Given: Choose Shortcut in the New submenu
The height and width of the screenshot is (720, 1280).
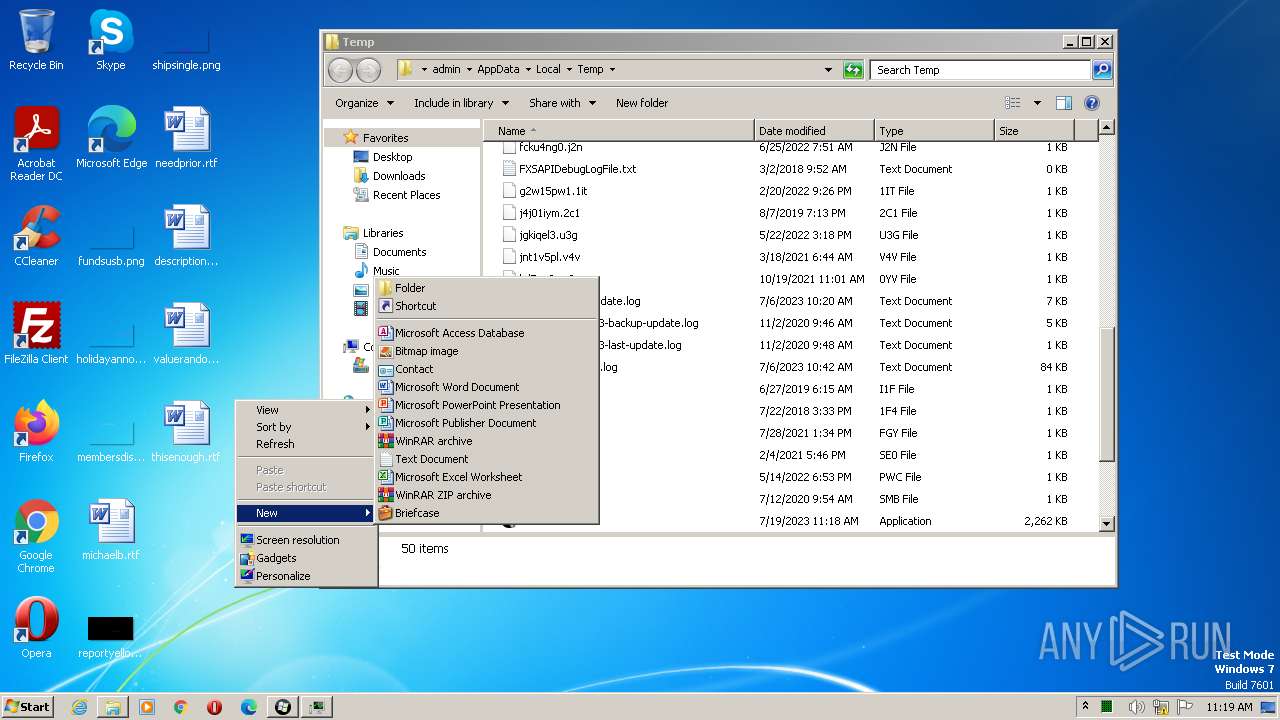Looking at the screenshot, I should (x=487, y=306).
